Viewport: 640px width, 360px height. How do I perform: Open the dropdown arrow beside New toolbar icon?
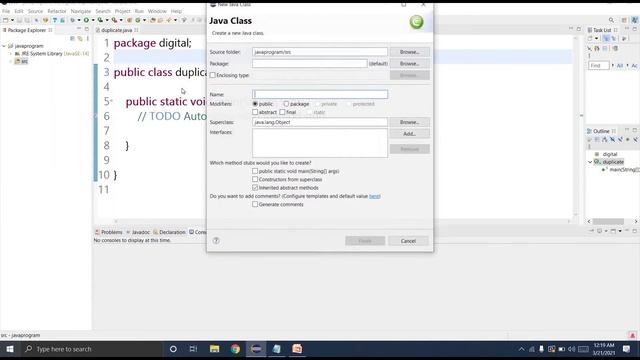(x=12, y=20)
